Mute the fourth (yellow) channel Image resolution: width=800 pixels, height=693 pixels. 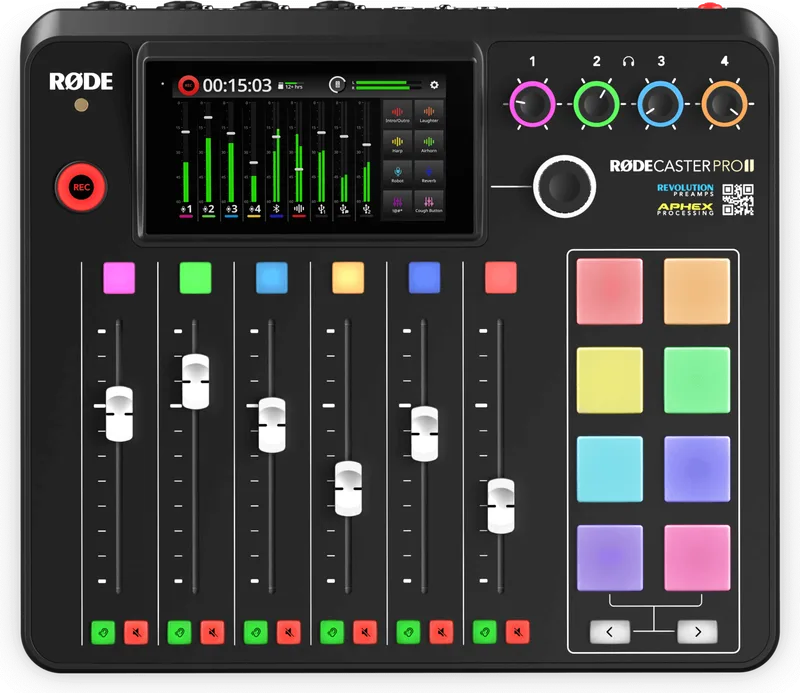click(365, 633)
